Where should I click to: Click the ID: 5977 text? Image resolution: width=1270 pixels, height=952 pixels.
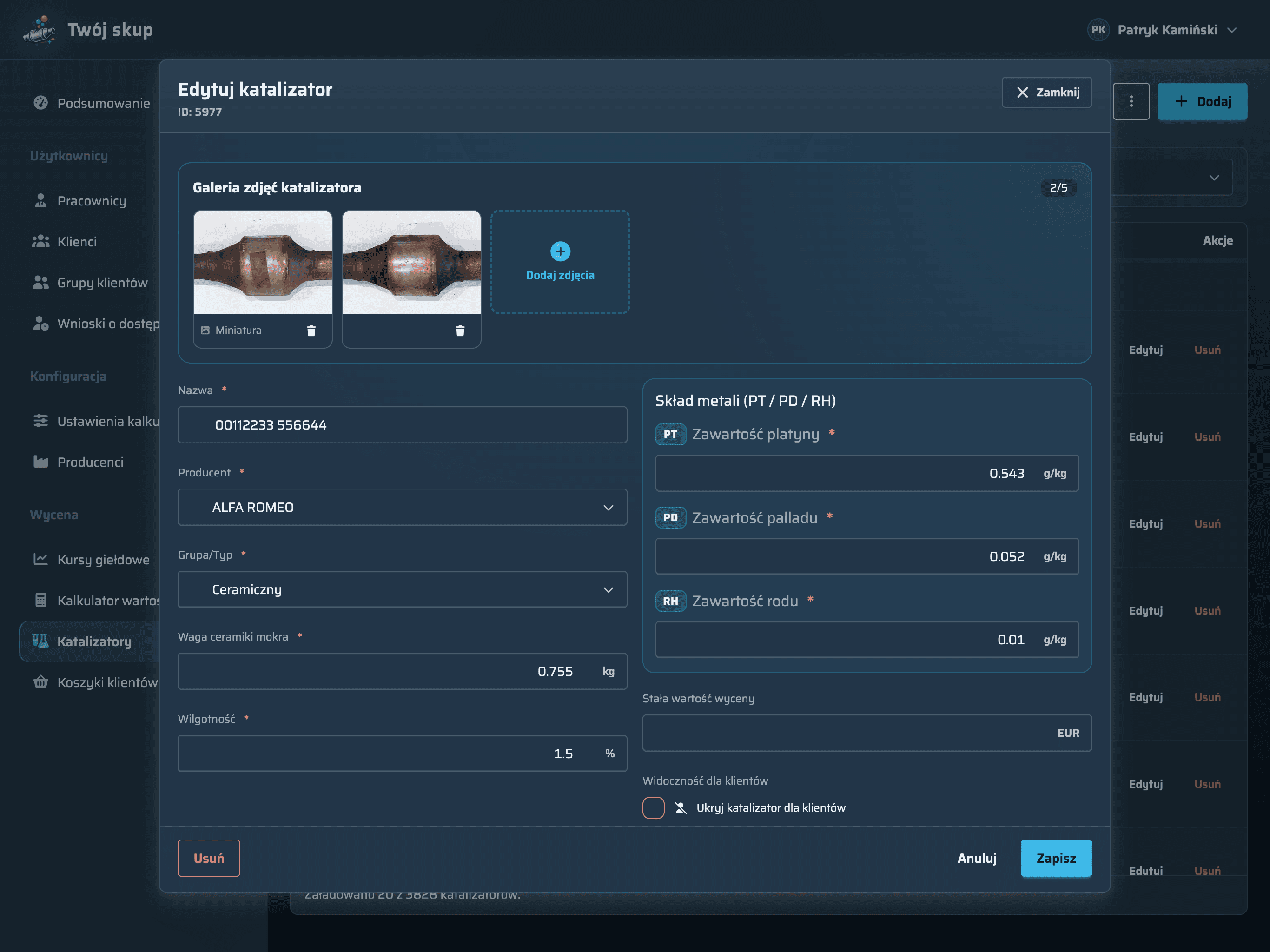pos(200,112)
